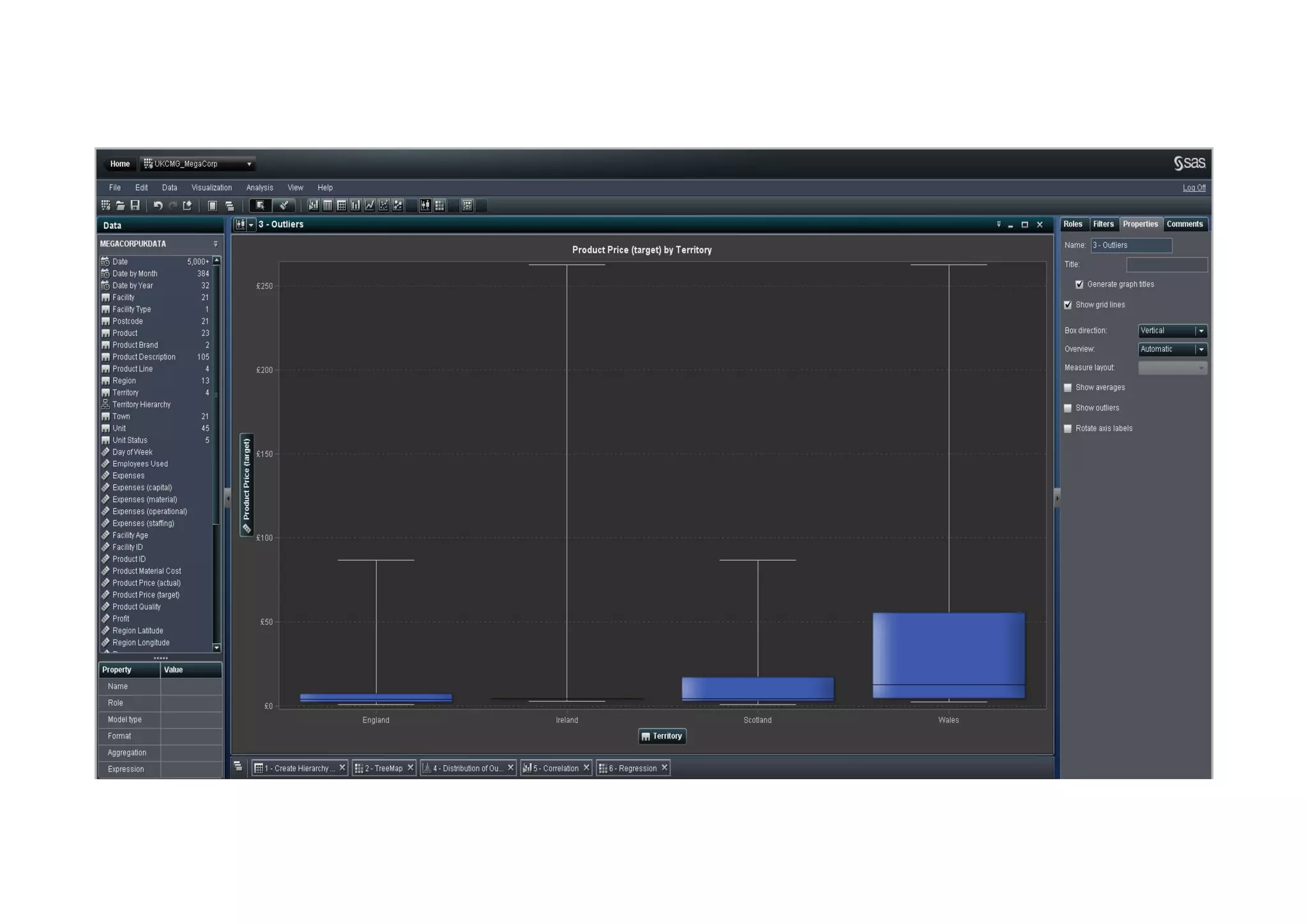Click the Undo arrow icon
The height and width of the screenshot is (924, 1308).
point(158,206)
